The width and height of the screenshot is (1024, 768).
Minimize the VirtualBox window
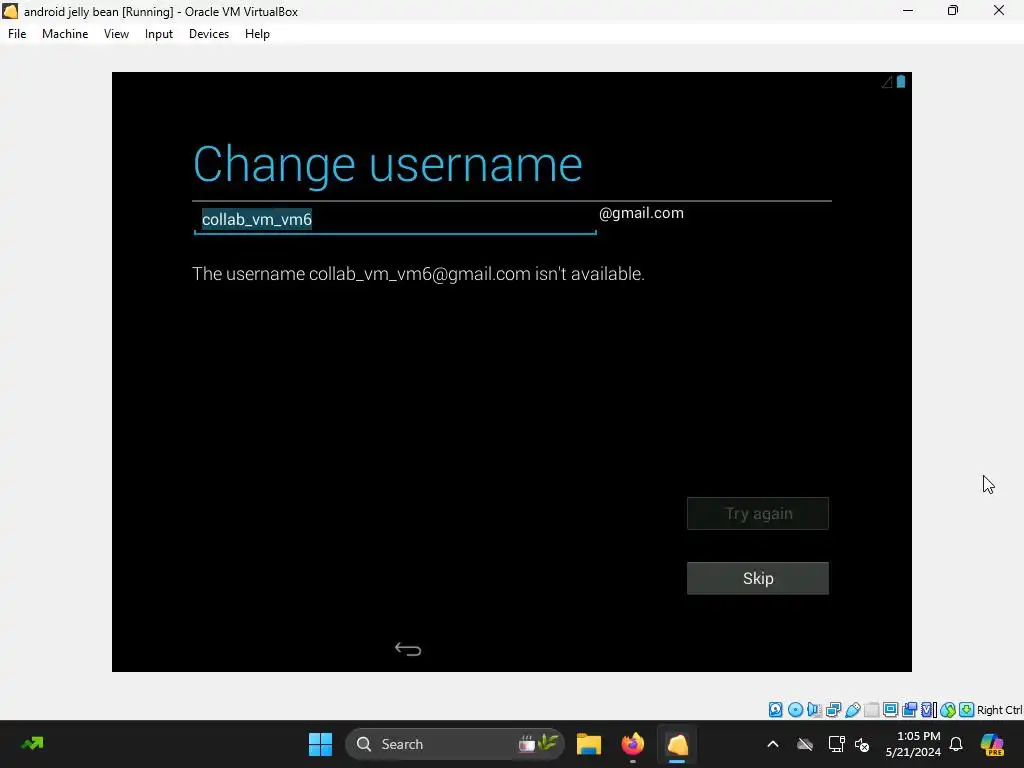[908, 10]
